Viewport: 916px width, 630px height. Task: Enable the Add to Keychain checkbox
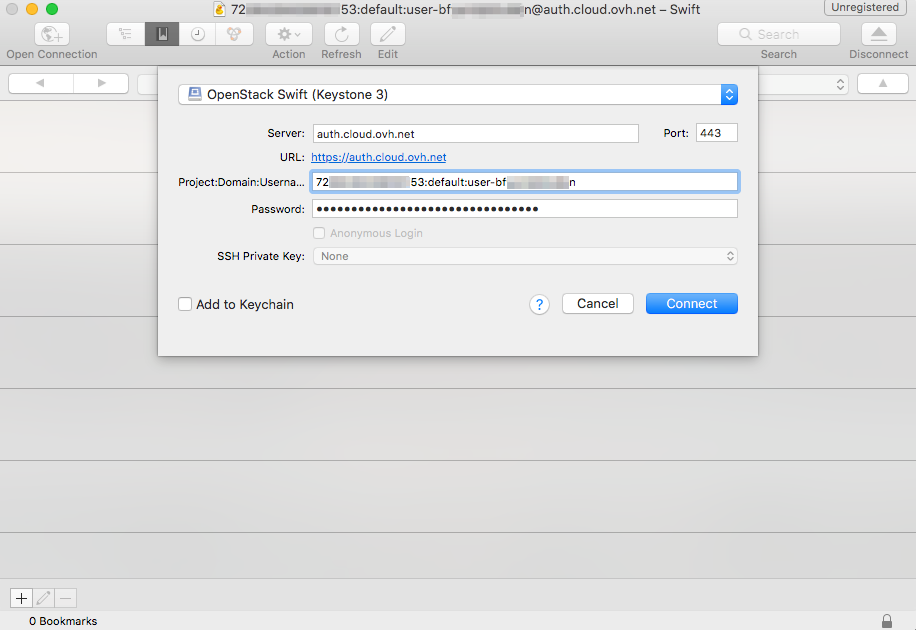[185, 304]
